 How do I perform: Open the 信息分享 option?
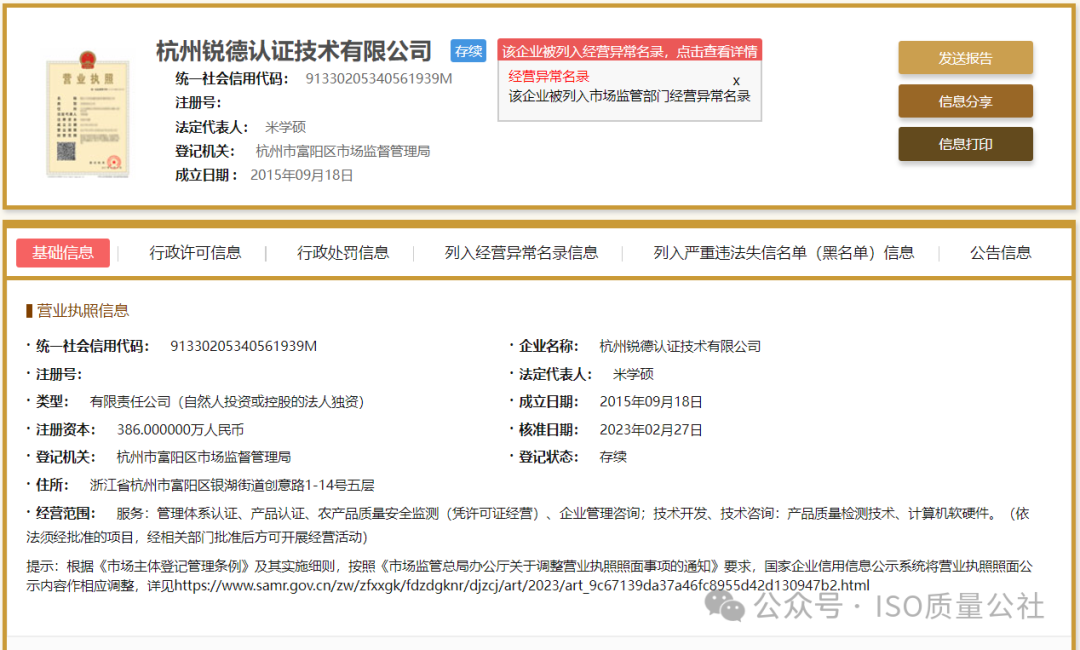(x=964, y=101)
